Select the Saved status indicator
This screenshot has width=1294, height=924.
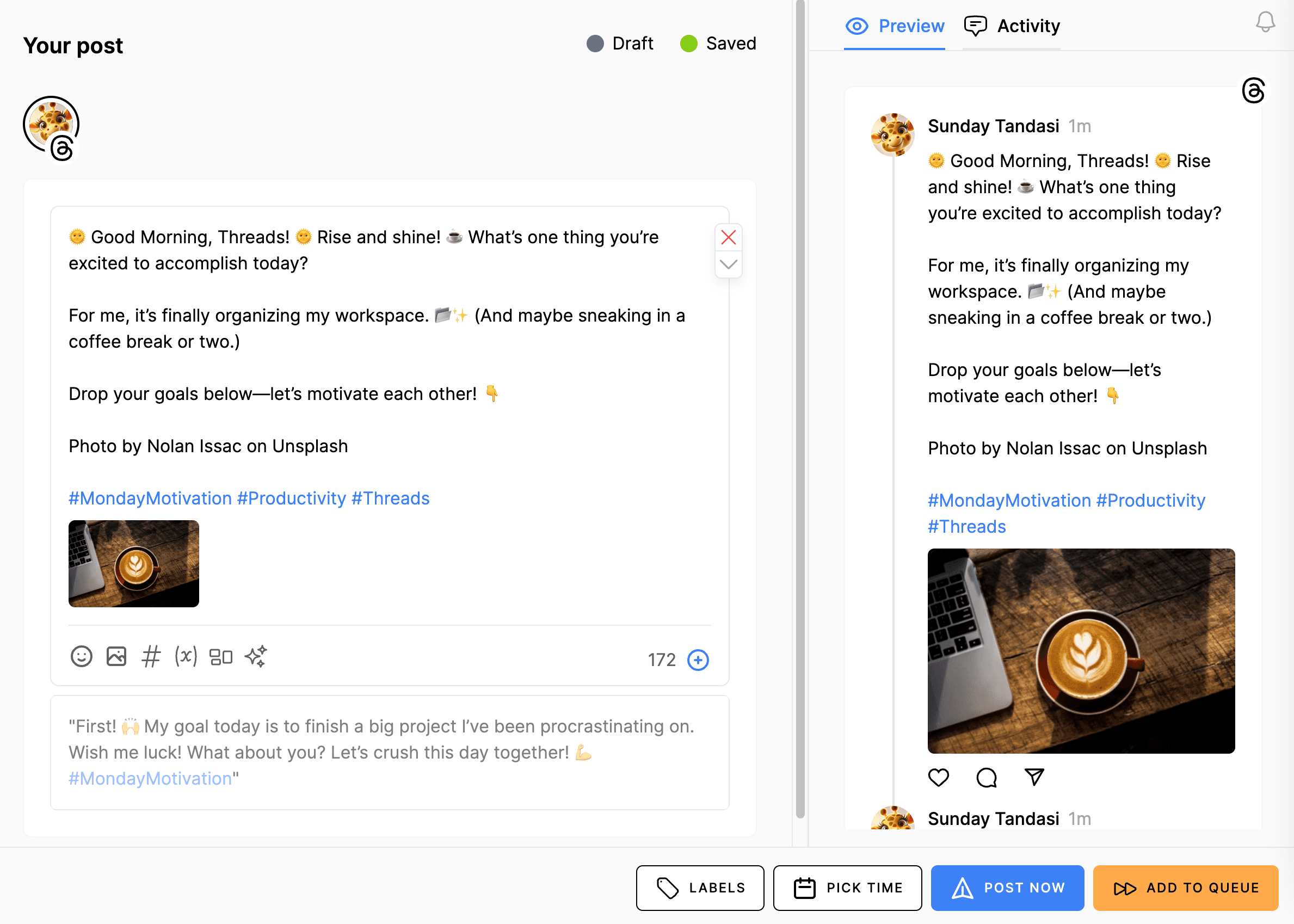point(718,43)
